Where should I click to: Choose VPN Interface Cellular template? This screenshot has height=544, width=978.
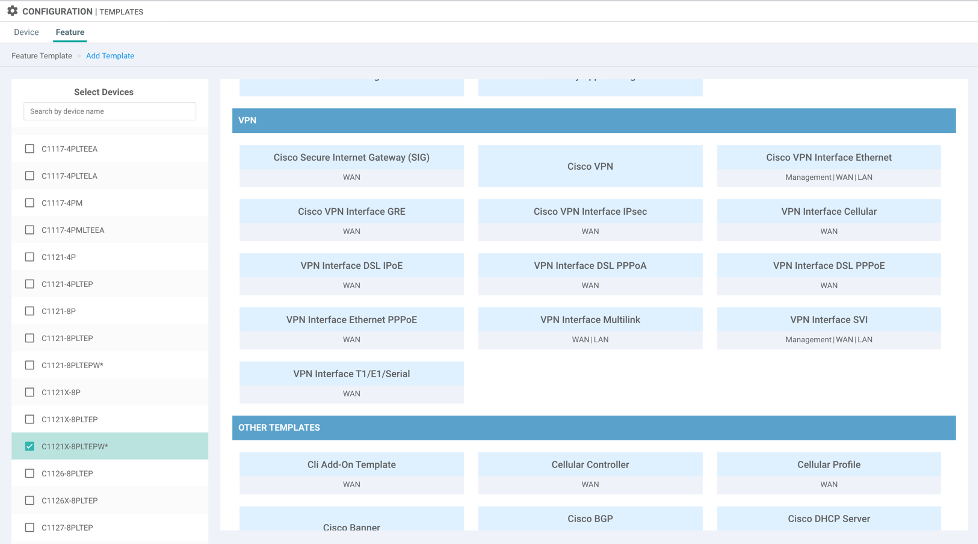(829, 220)
